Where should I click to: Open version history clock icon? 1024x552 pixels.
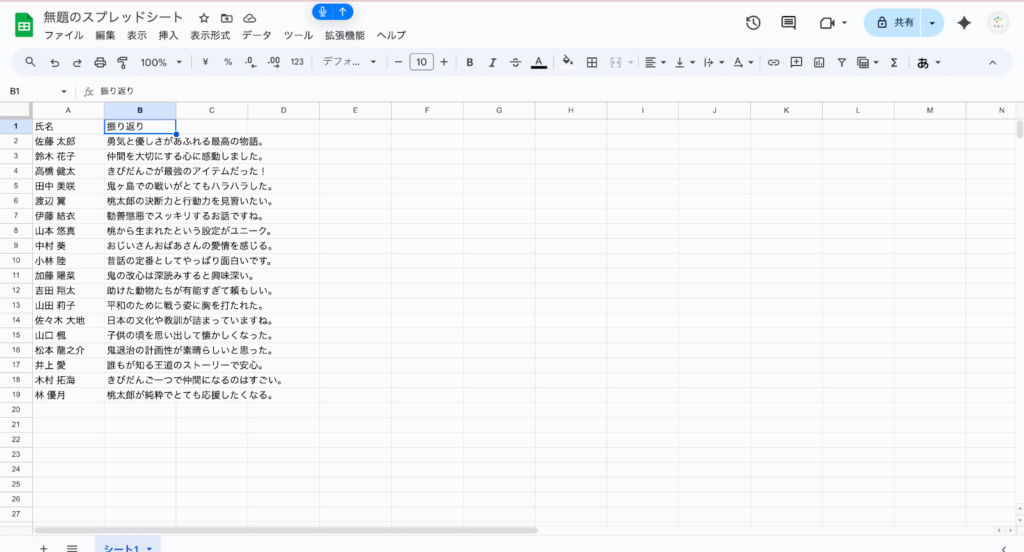click(x=753, y=23)
